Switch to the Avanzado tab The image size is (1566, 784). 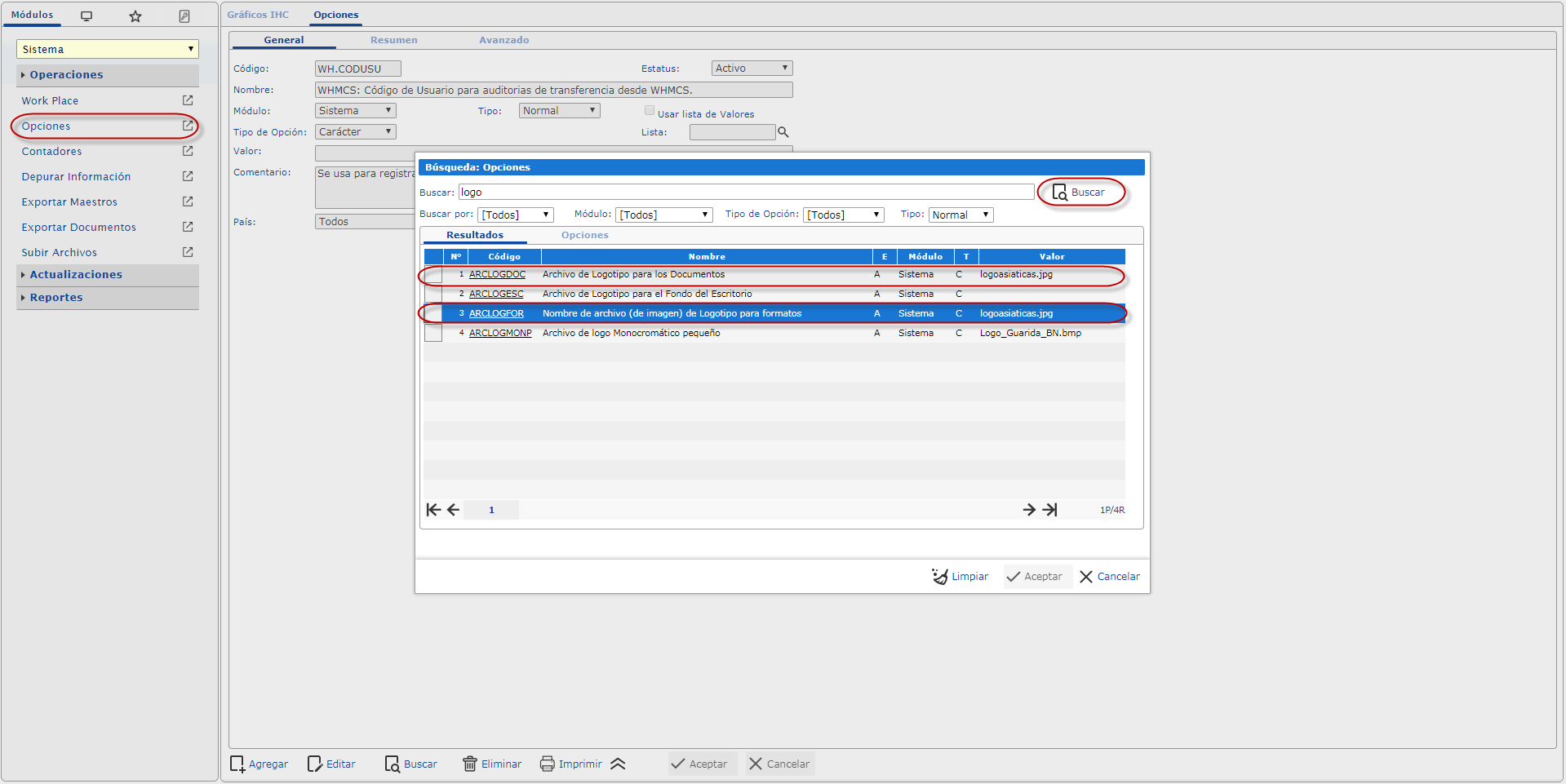click(504, 40)
